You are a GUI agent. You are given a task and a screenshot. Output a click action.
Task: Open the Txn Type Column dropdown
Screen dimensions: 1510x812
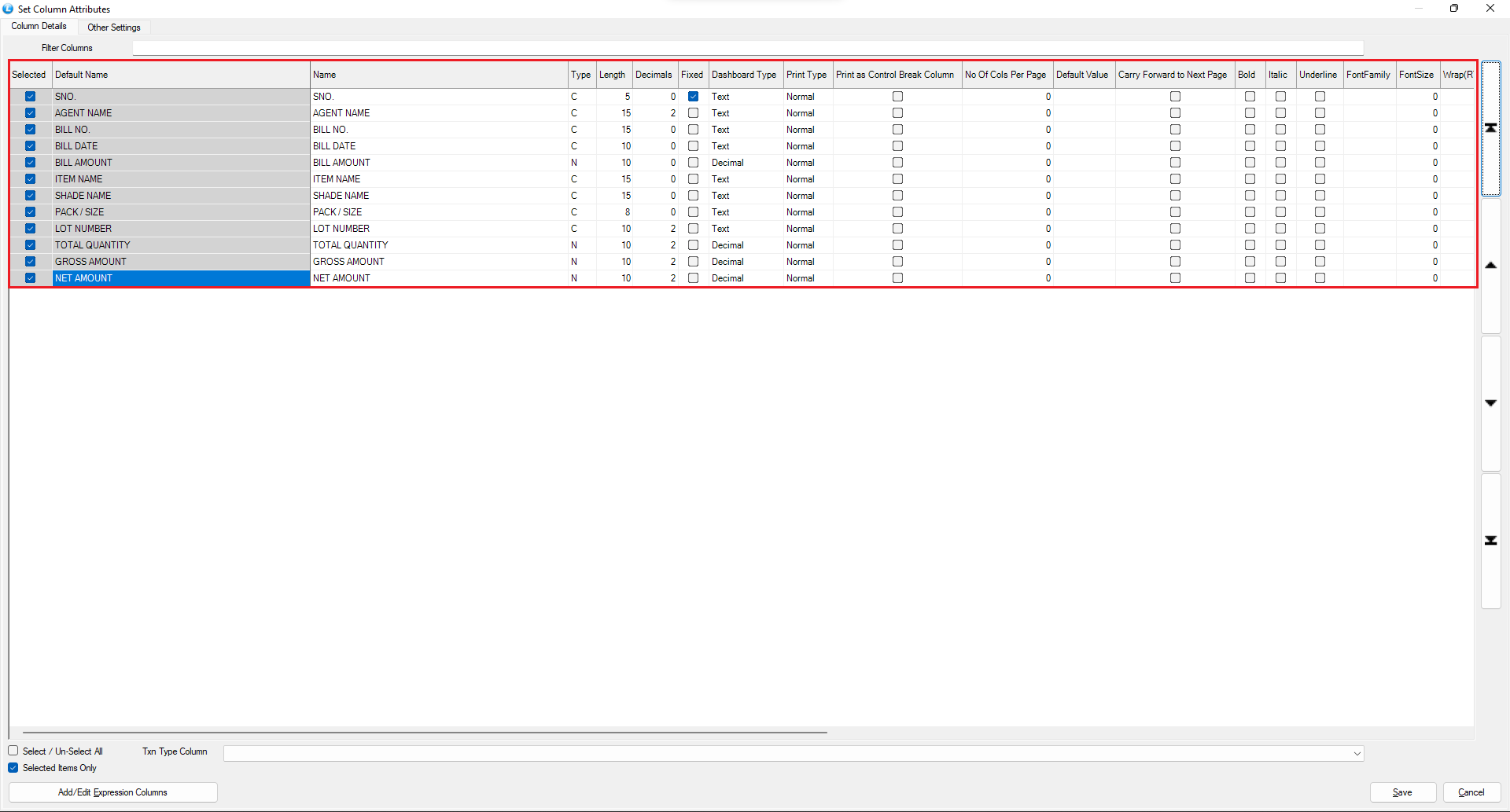point(1357,754)
